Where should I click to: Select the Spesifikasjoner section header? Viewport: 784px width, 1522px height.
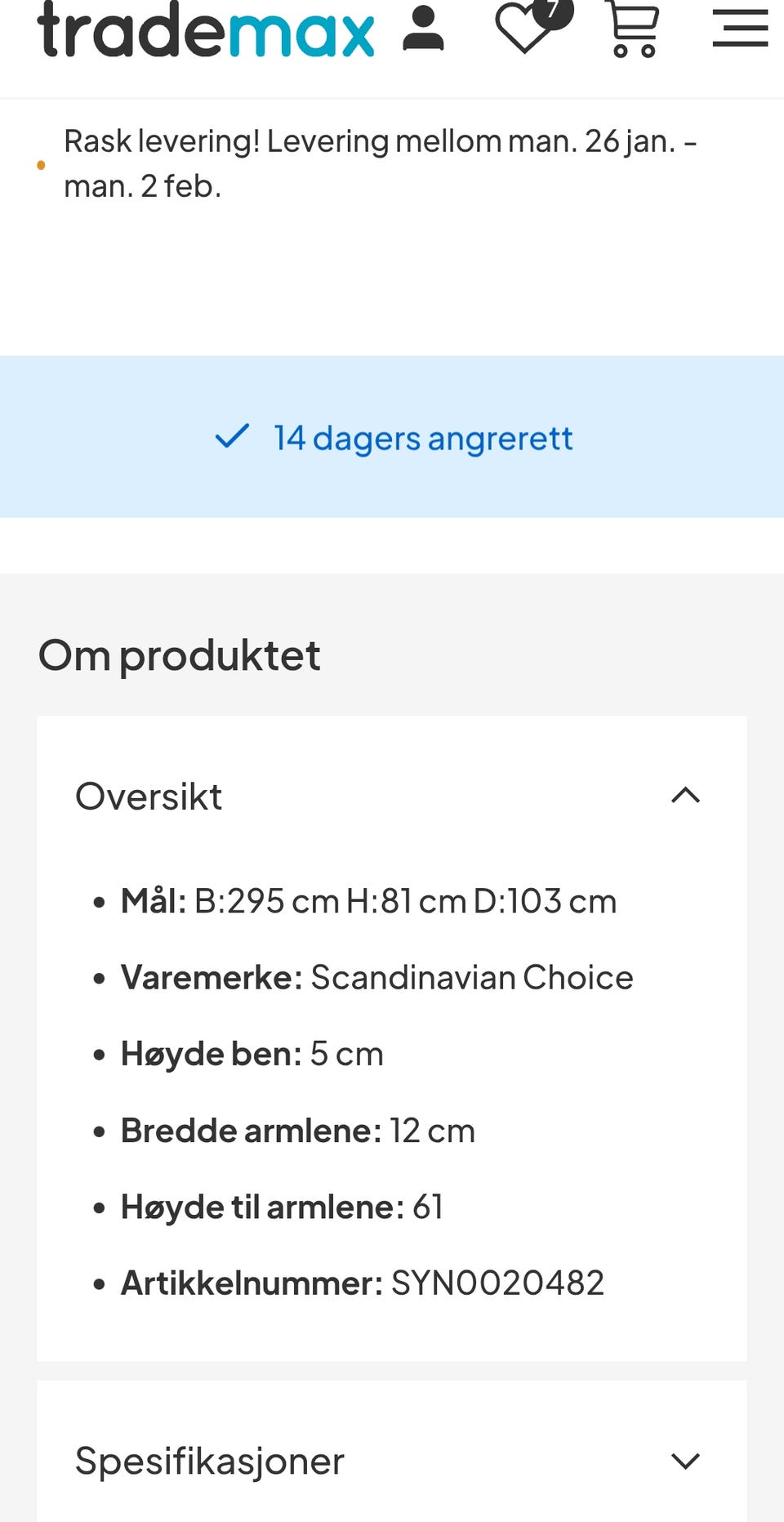click(x=209, y=1460)
